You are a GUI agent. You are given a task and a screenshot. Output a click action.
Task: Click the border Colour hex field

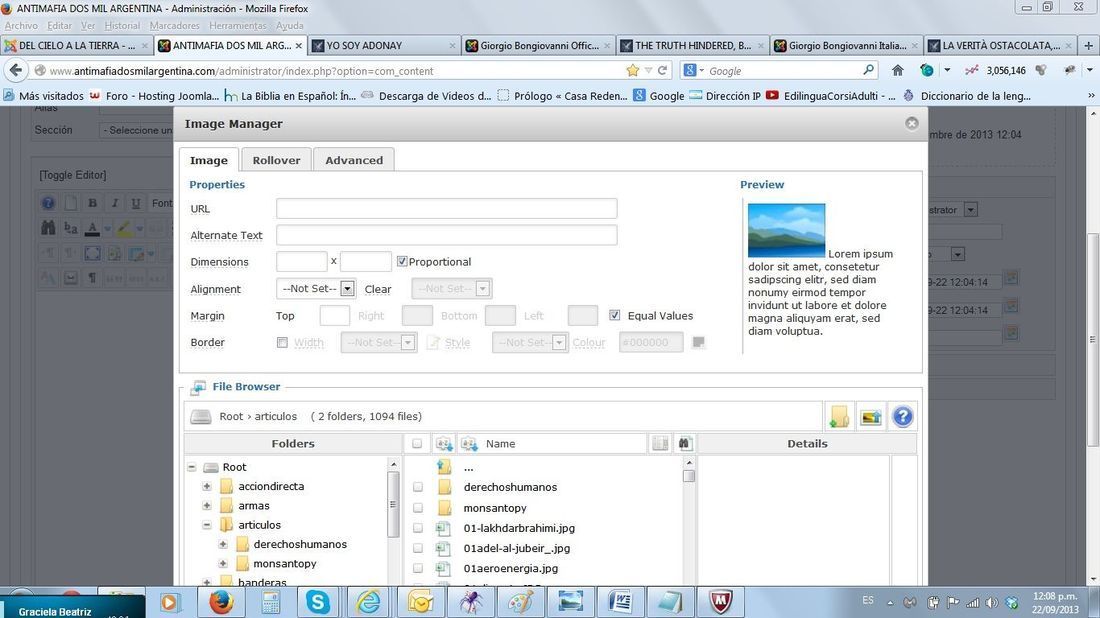pyautogui.click(x=651, y=342)
